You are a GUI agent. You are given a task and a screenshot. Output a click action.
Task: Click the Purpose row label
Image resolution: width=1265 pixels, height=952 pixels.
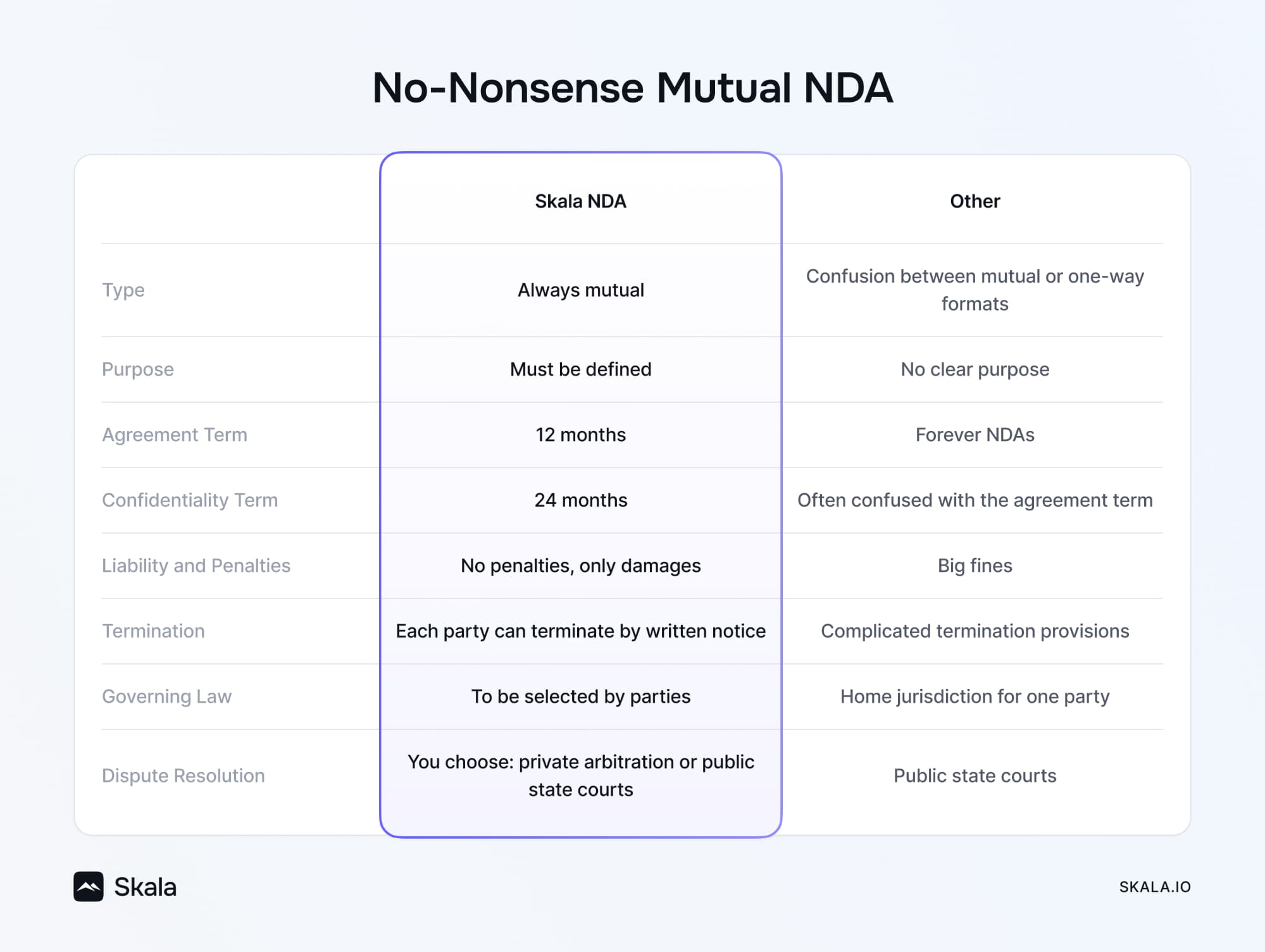(138, 369)
